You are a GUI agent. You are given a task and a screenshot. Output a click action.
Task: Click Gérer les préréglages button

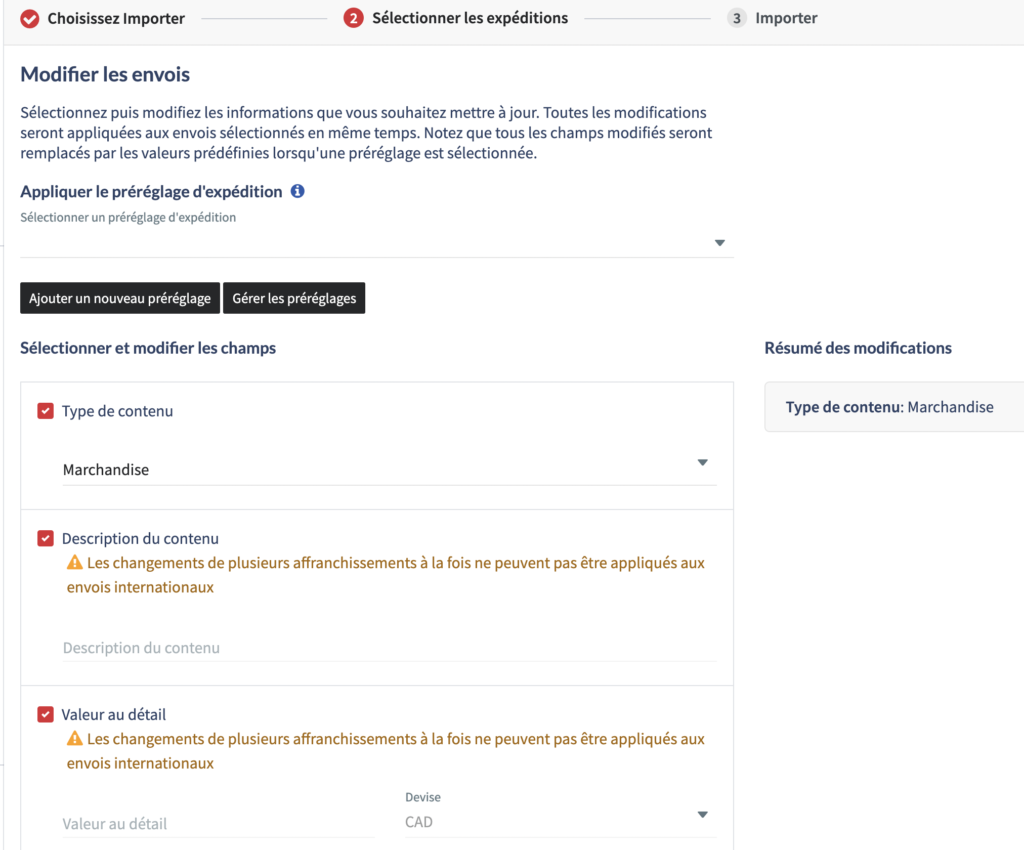pyautogui.click(x=294, y=298)
